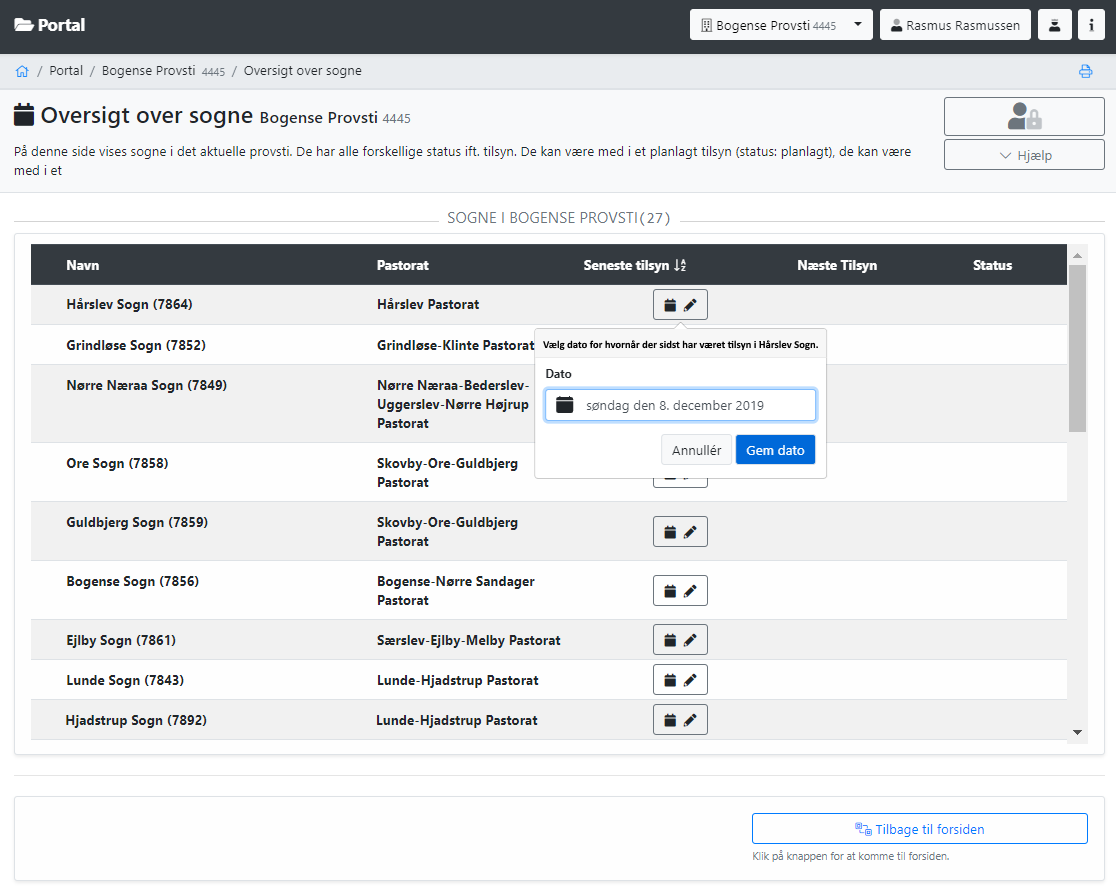Click the Dato date input field
This screenshot has height=894, width=1116.
(680, 405)
